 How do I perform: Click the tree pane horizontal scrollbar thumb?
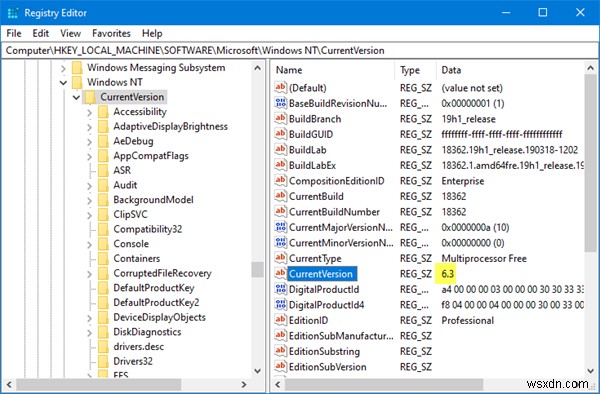tap(98, 384)
